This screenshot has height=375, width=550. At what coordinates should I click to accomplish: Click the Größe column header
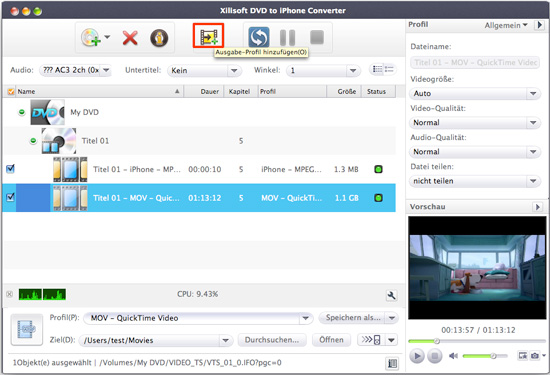click(344, 92)
